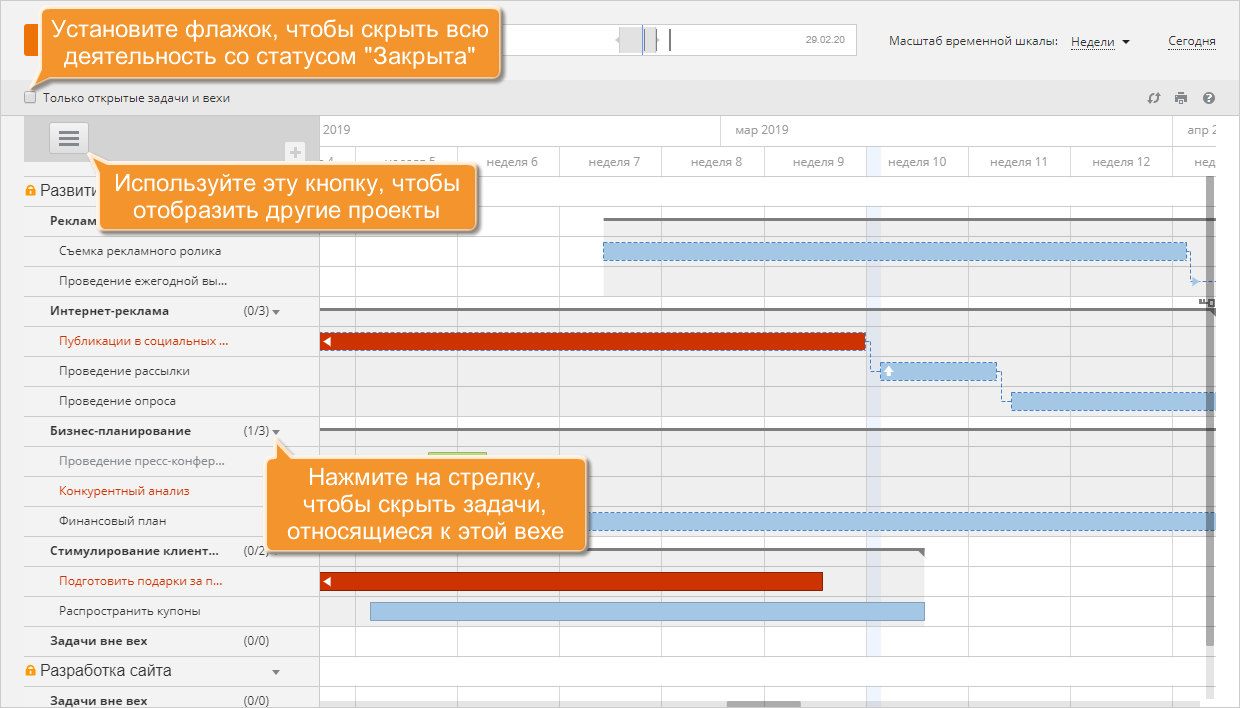1240x708 pixels.
Task: Select the Распространить купоны task
Action: pos(129,611)
